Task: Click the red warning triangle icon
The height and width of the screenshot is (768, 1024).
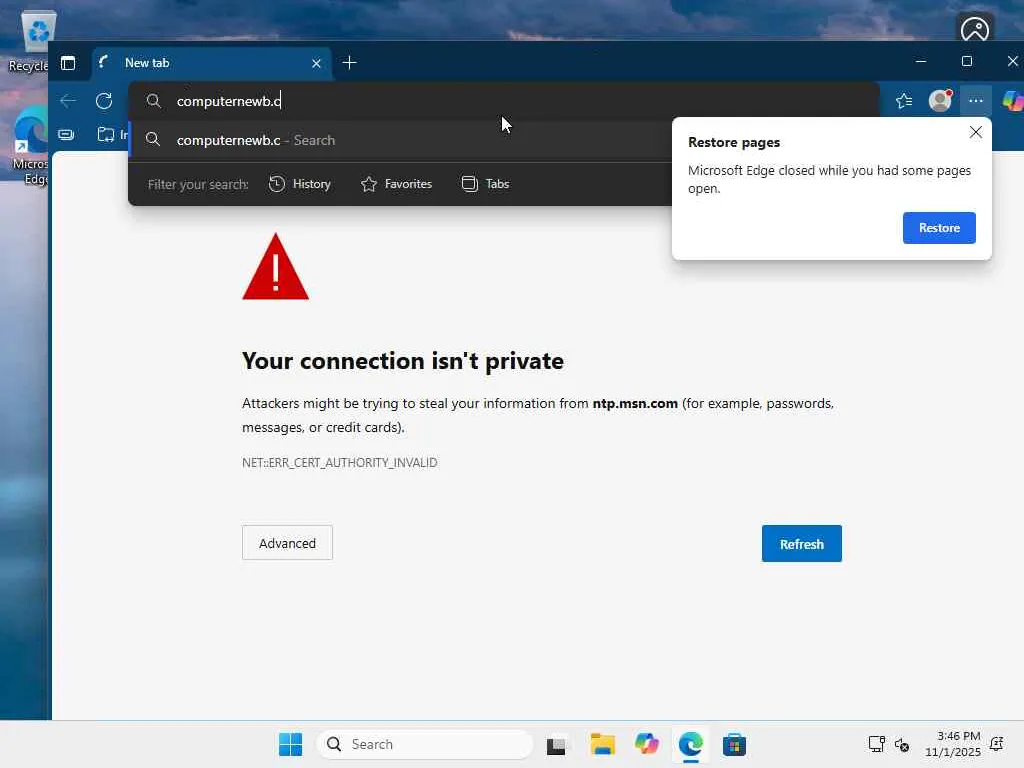Action: (276, 267)
